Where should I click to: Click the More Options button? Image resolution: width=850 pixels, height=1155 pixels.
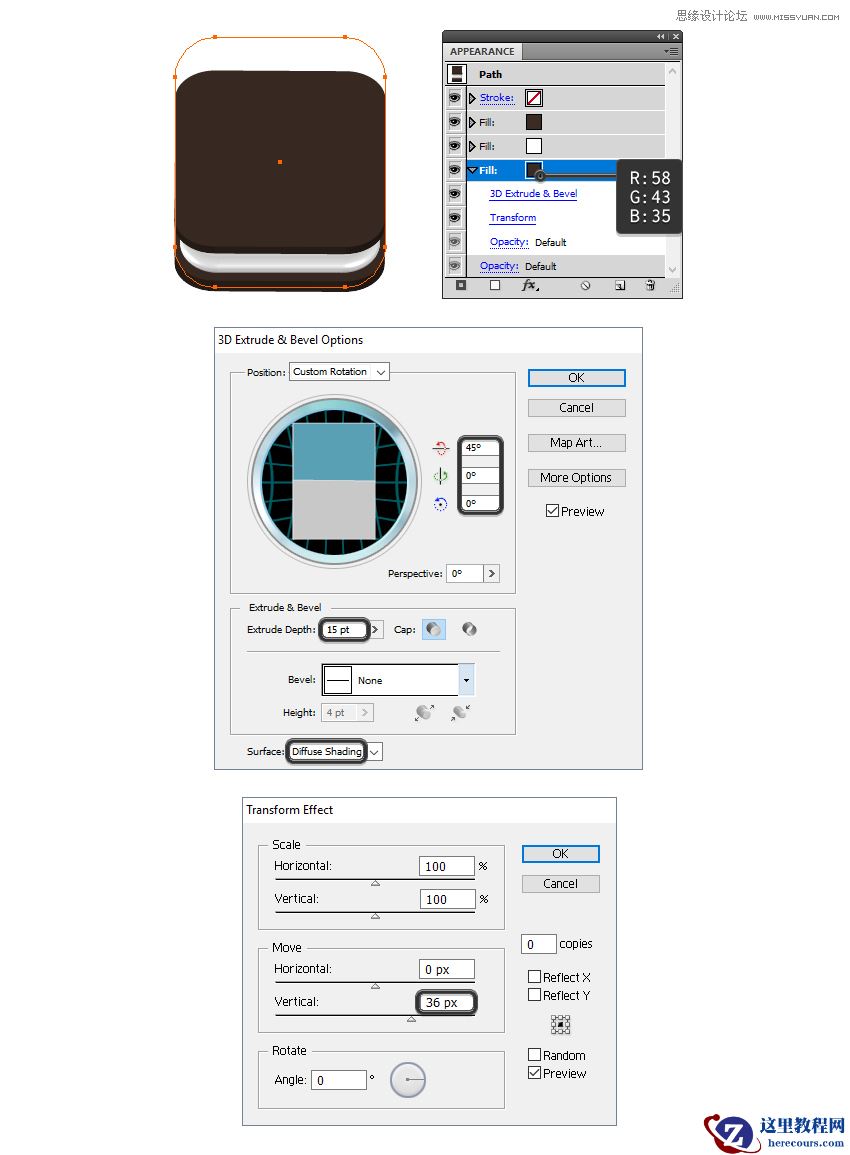pyautogui.click(x=577, y=478)
